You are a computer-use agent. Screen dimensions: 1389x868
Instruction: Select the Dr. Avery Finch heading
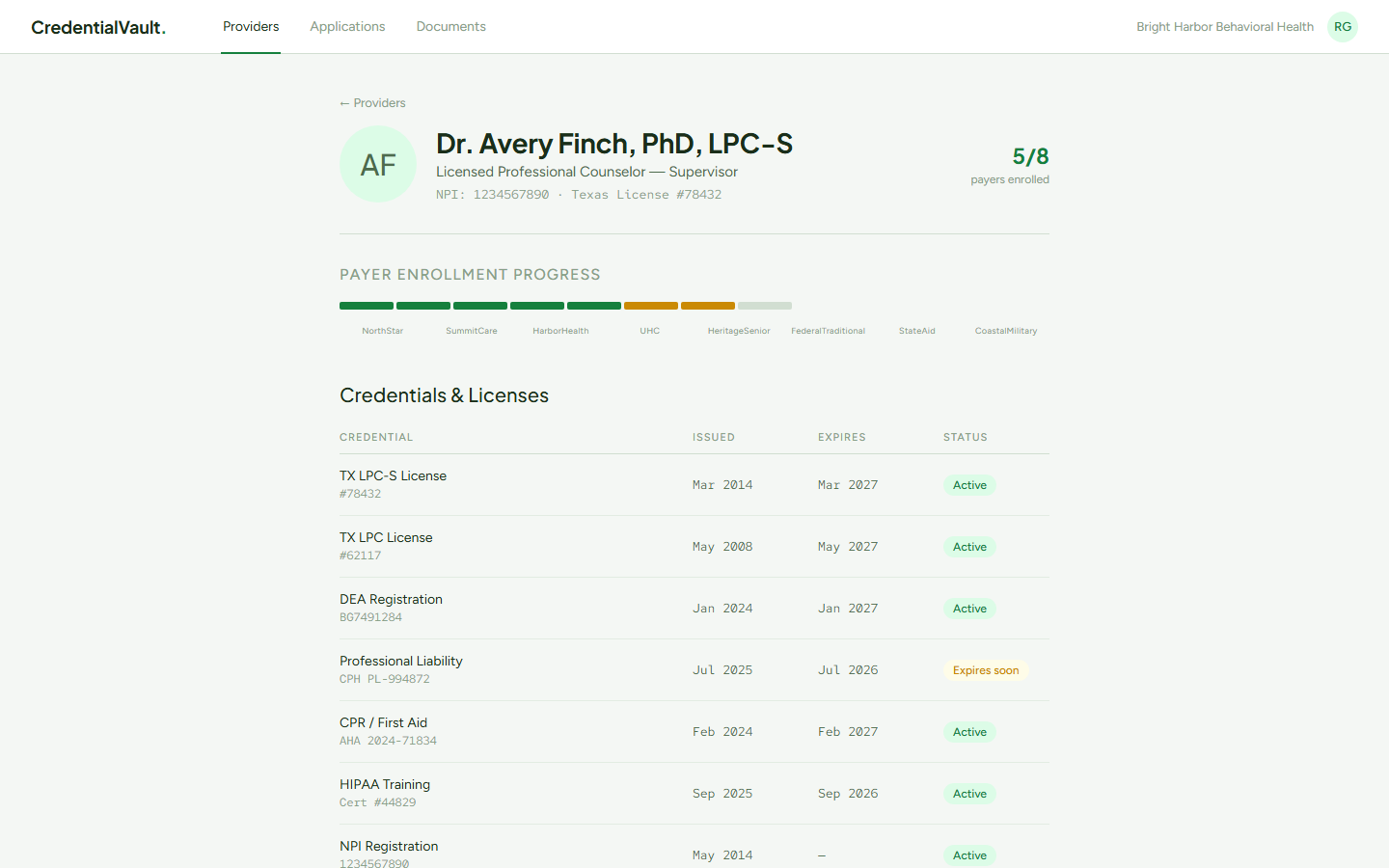tap(614, 144)
